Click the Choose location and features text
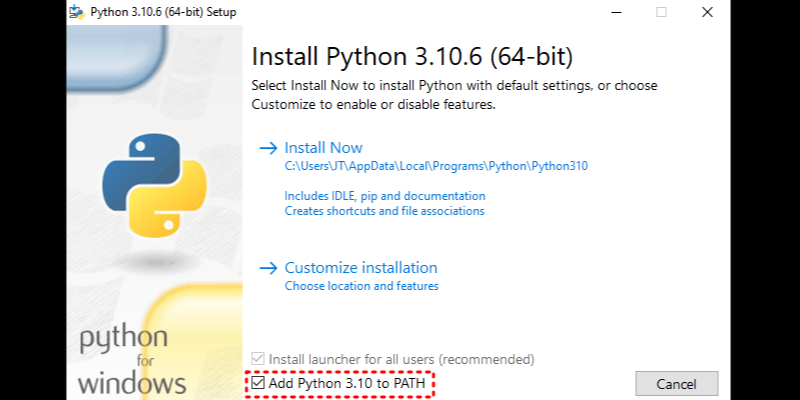The width and height of the screenshot is (800, 400). click(x=361, y=286)
